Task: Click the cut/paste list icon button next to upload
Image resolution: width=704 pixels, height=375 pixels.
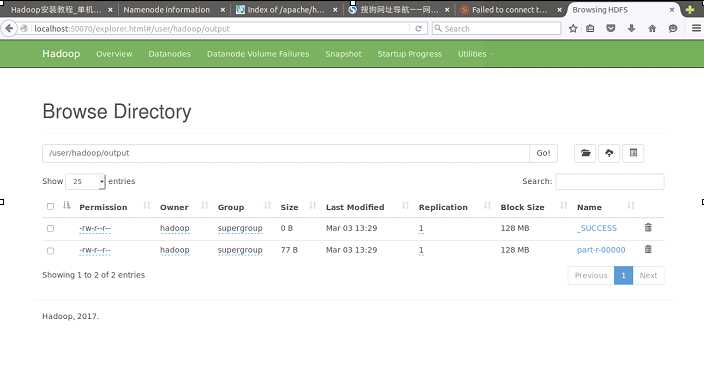Action: click(633, 153)
